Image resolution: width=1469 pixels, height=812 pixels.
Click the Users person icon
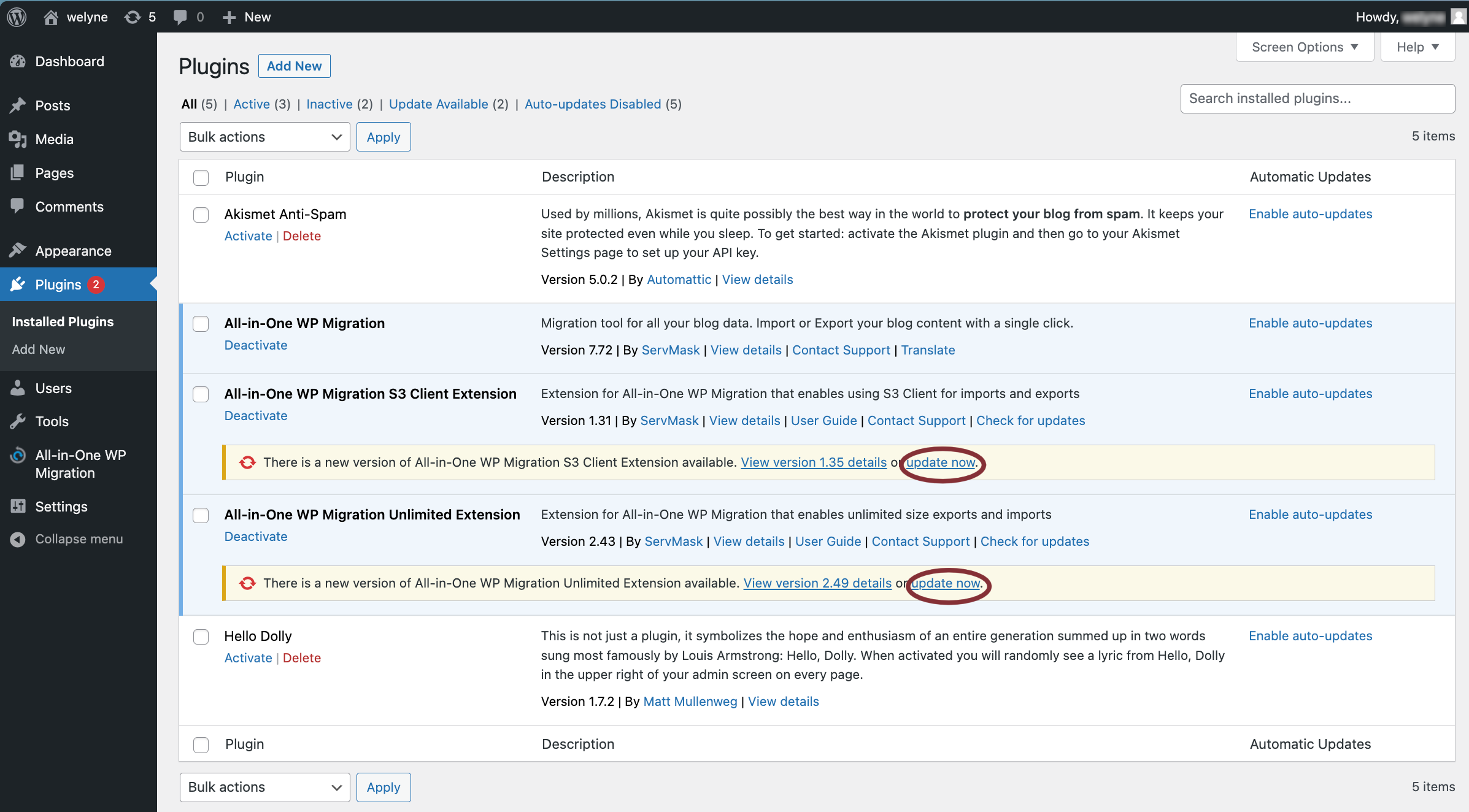point(18,388)
